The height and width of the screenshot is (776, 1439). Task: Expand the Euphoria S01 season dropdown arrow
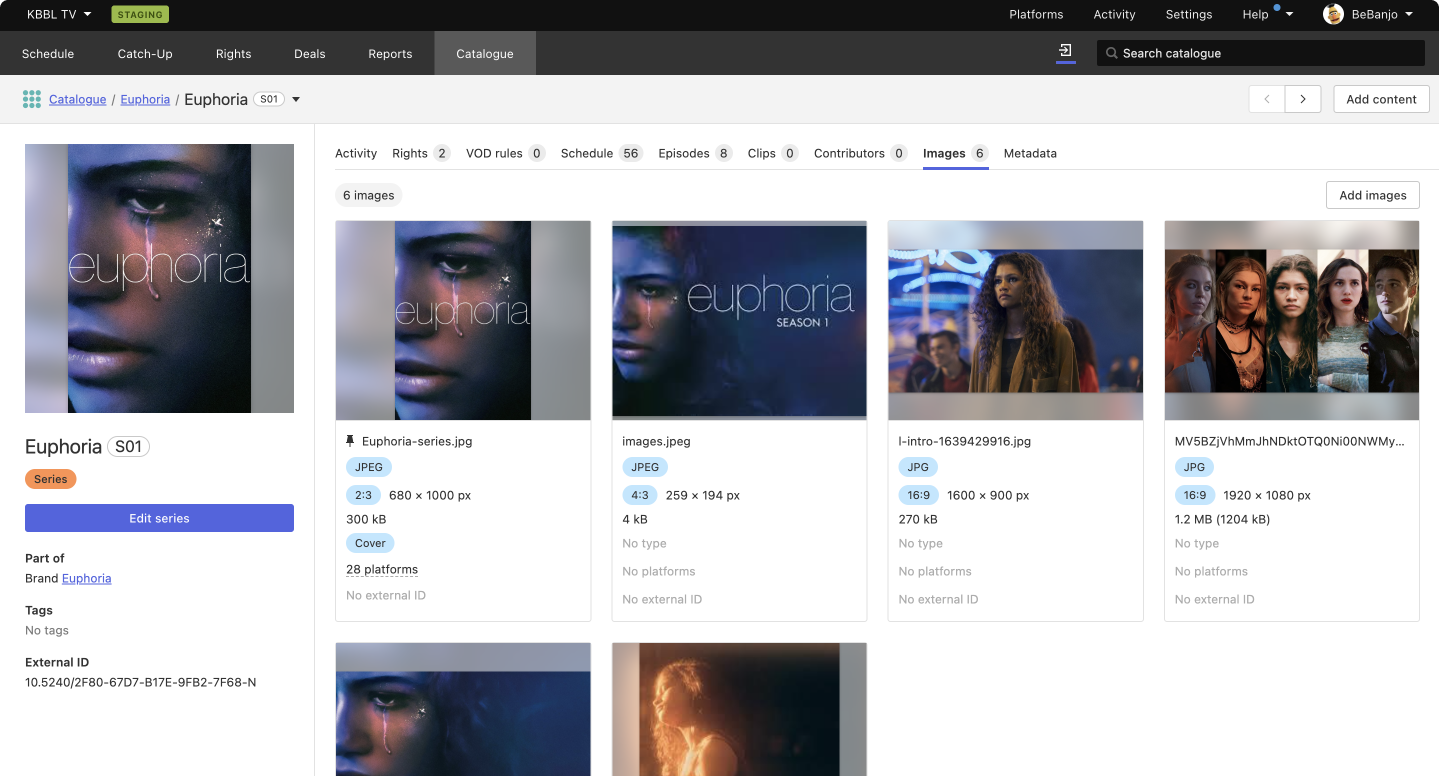tap(296, 100)
